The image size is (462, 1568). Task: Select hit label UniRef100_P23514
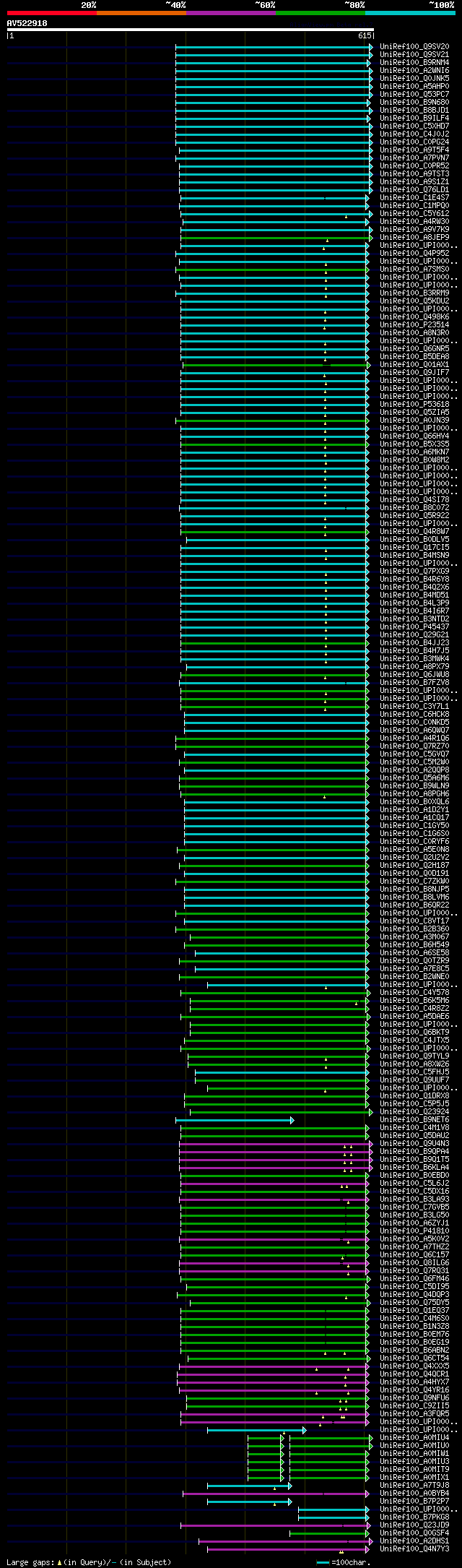(414, 325)
